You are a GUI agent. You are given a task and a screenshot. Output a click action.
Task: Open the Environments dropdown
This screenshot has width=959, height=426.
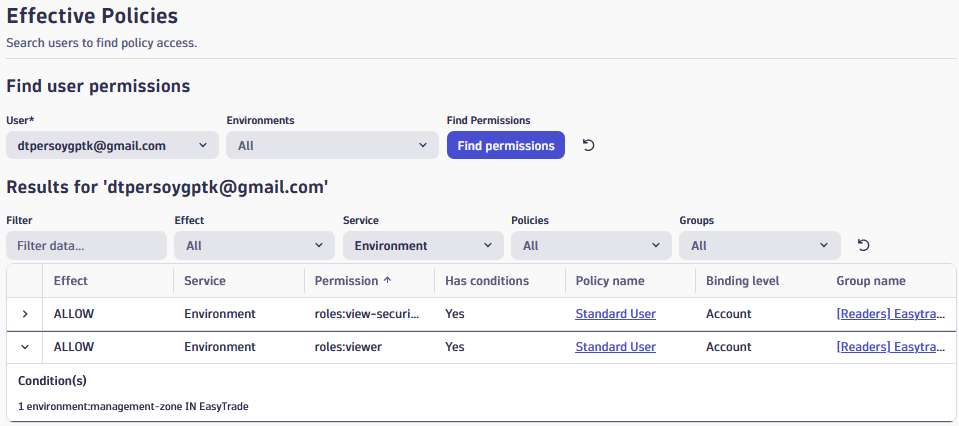pos(332,146)
